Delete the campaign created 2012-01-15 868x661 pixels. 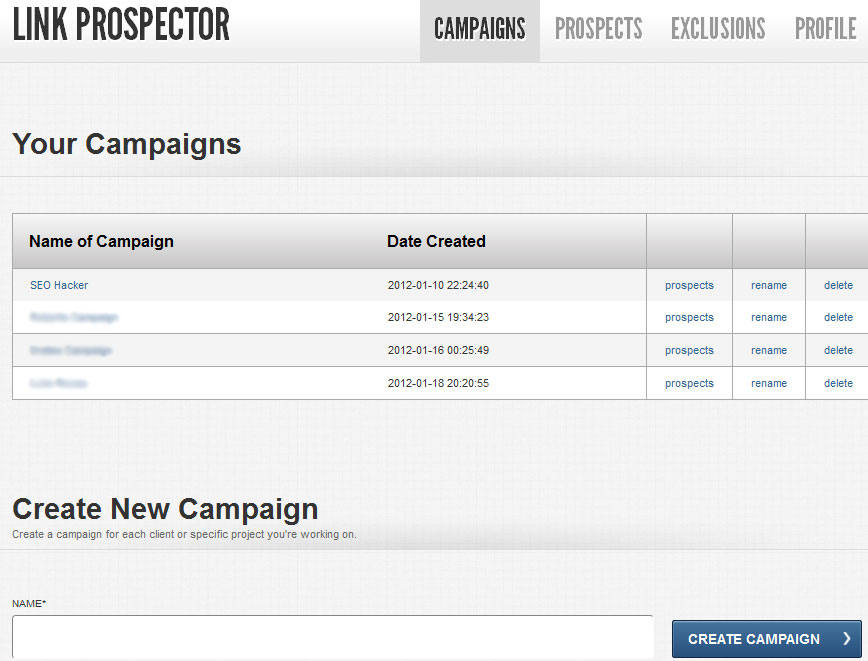(x=838, y=317)
